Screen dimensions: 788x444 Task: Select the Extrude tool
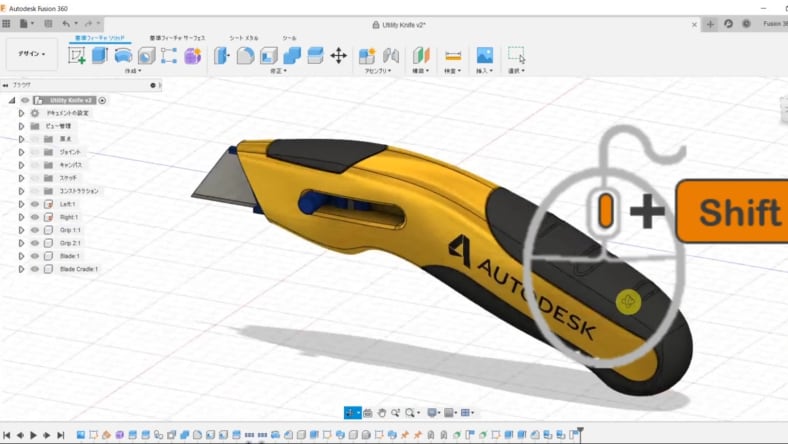pos(100,55)
